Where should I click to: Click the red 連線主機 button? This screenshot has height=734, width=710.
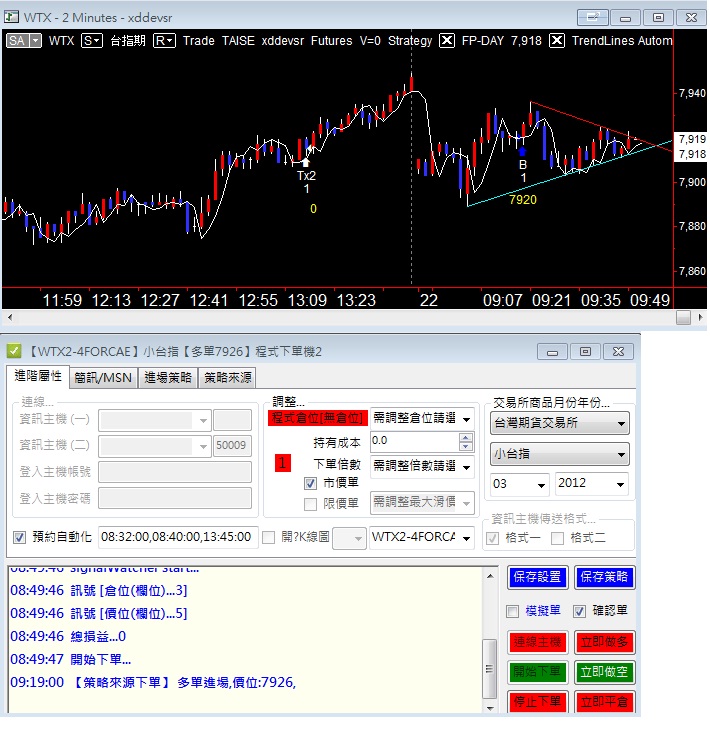tap(537, 642)
